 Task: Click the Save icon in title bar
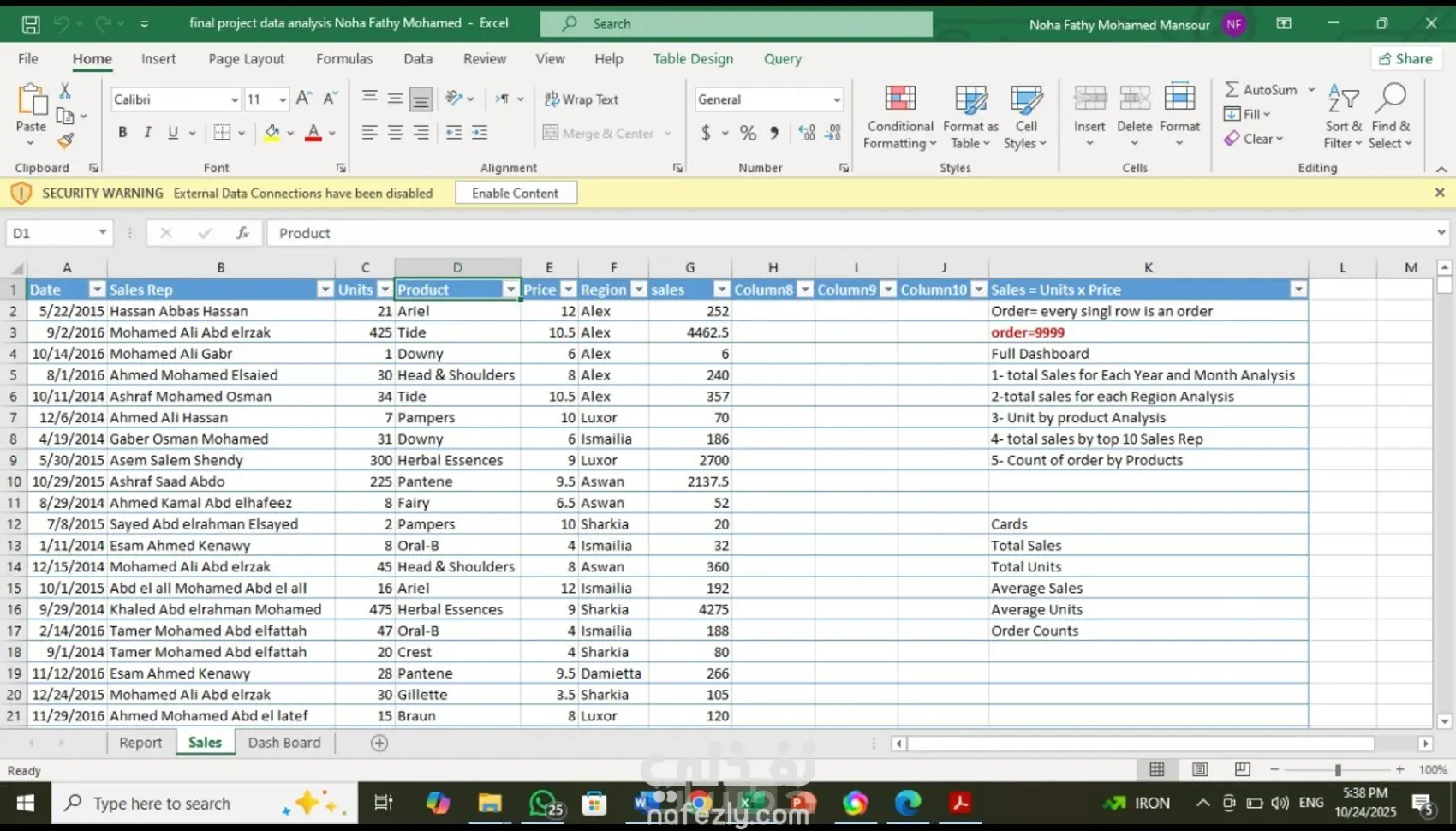(31, 24)
